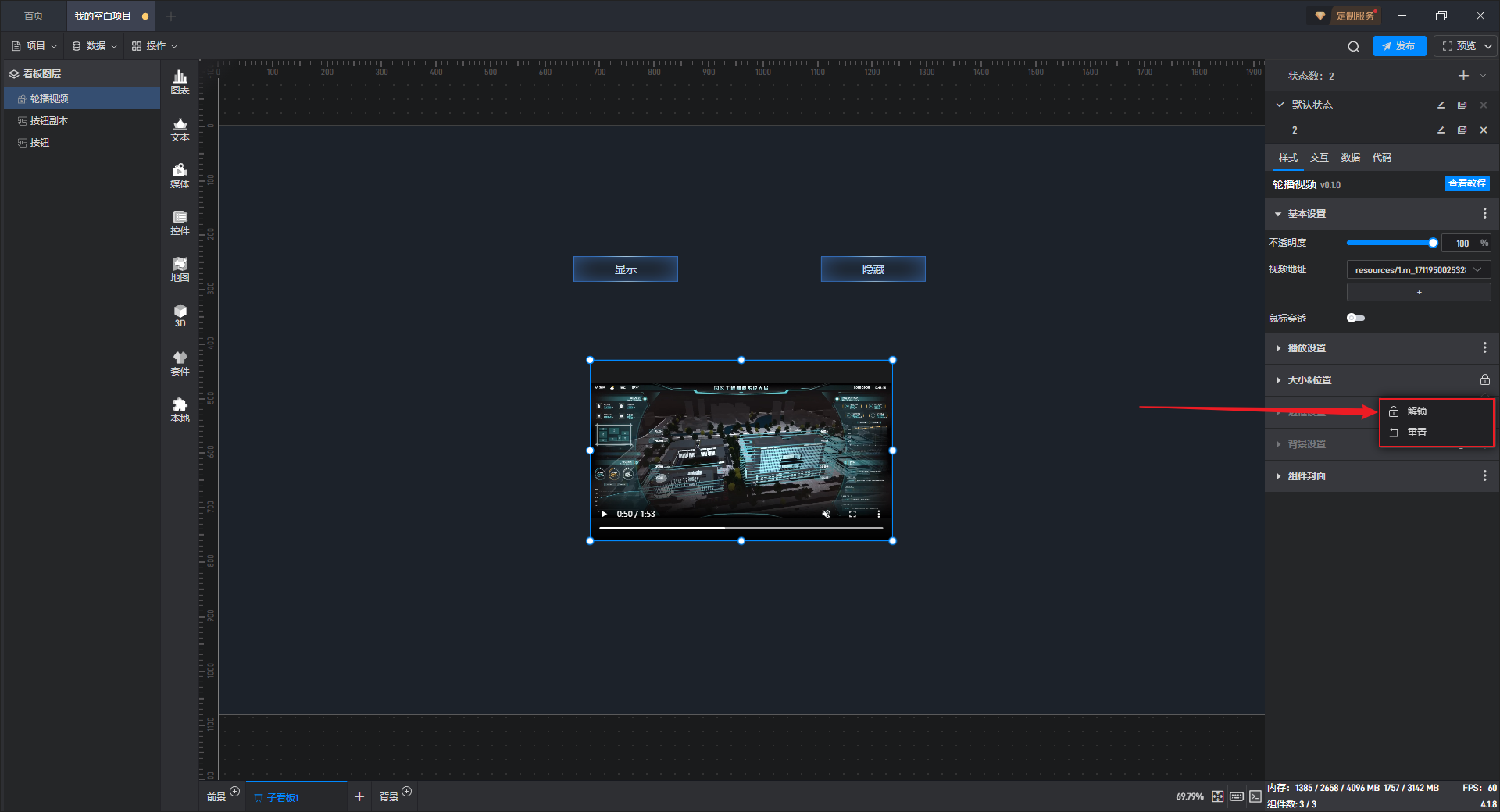This screenshot has width=1500, height=812.
Task: Play the carousel video
Action: point(604,514)
